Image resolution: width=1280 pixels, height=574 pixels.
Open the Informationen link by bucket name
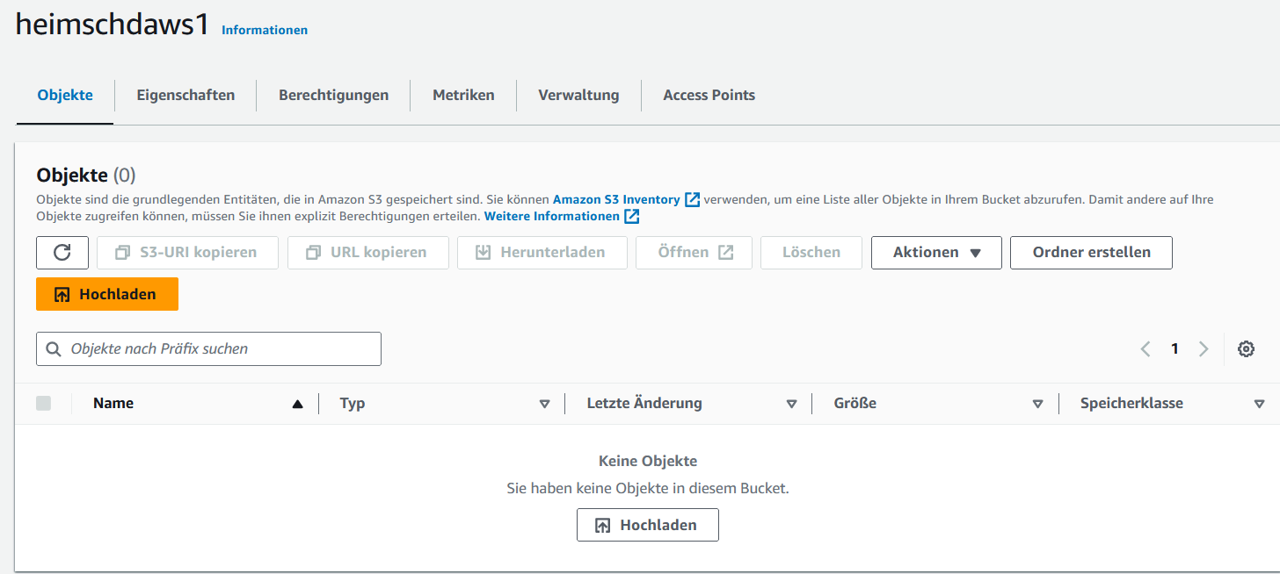264,30
